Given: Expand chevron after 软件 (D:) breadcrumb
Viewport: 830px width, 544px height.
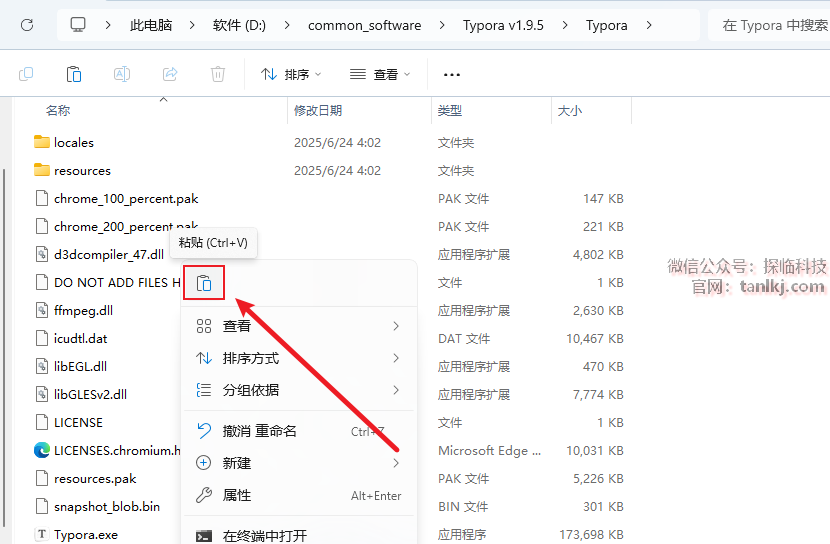Looking at the screenshot, I should [286, 25].
